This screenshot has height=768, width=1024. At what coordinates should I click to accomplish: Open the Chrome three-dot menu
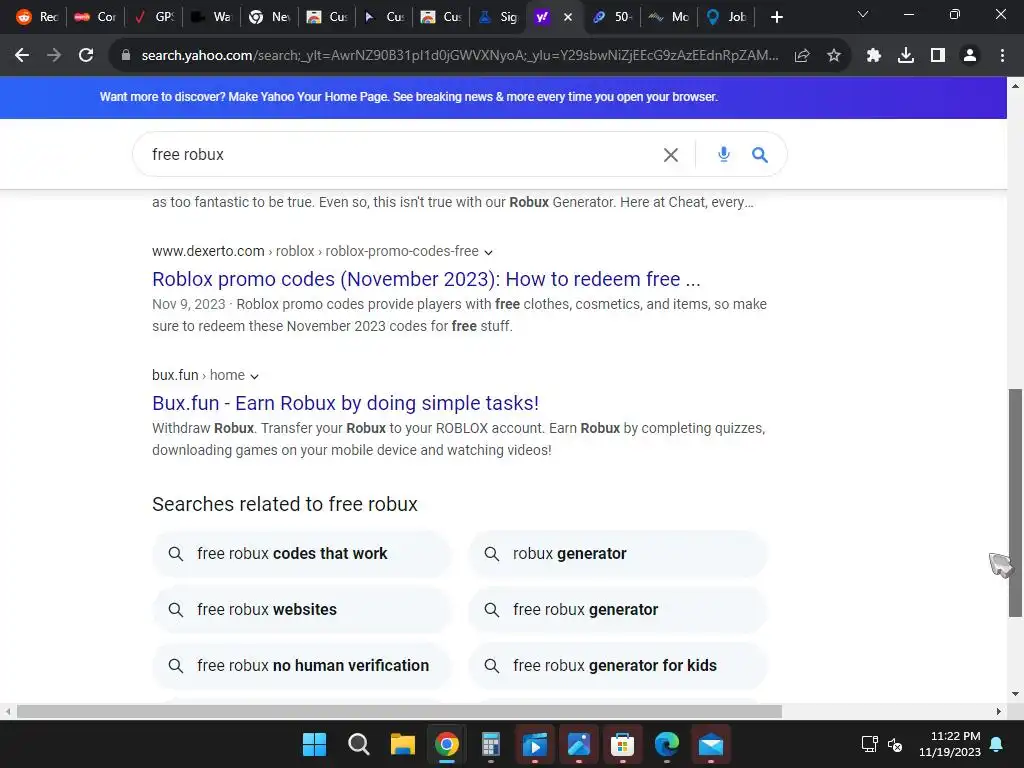click(1002, 56)
